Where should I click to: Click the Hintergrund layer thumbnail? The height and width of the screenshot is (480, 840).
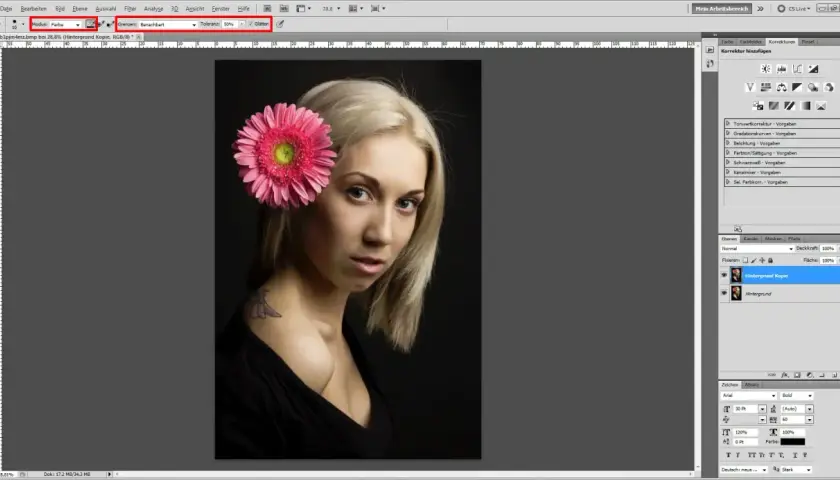tap(736, 293)
